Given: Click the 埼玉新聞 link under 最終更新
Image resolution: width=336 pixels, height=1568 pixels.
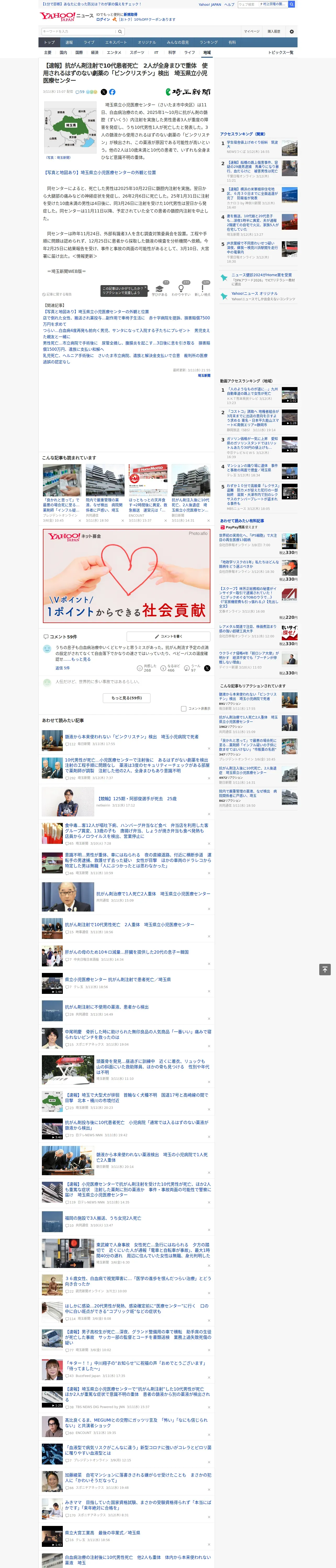Looking at the screenshot, I should tap(204, 376).
